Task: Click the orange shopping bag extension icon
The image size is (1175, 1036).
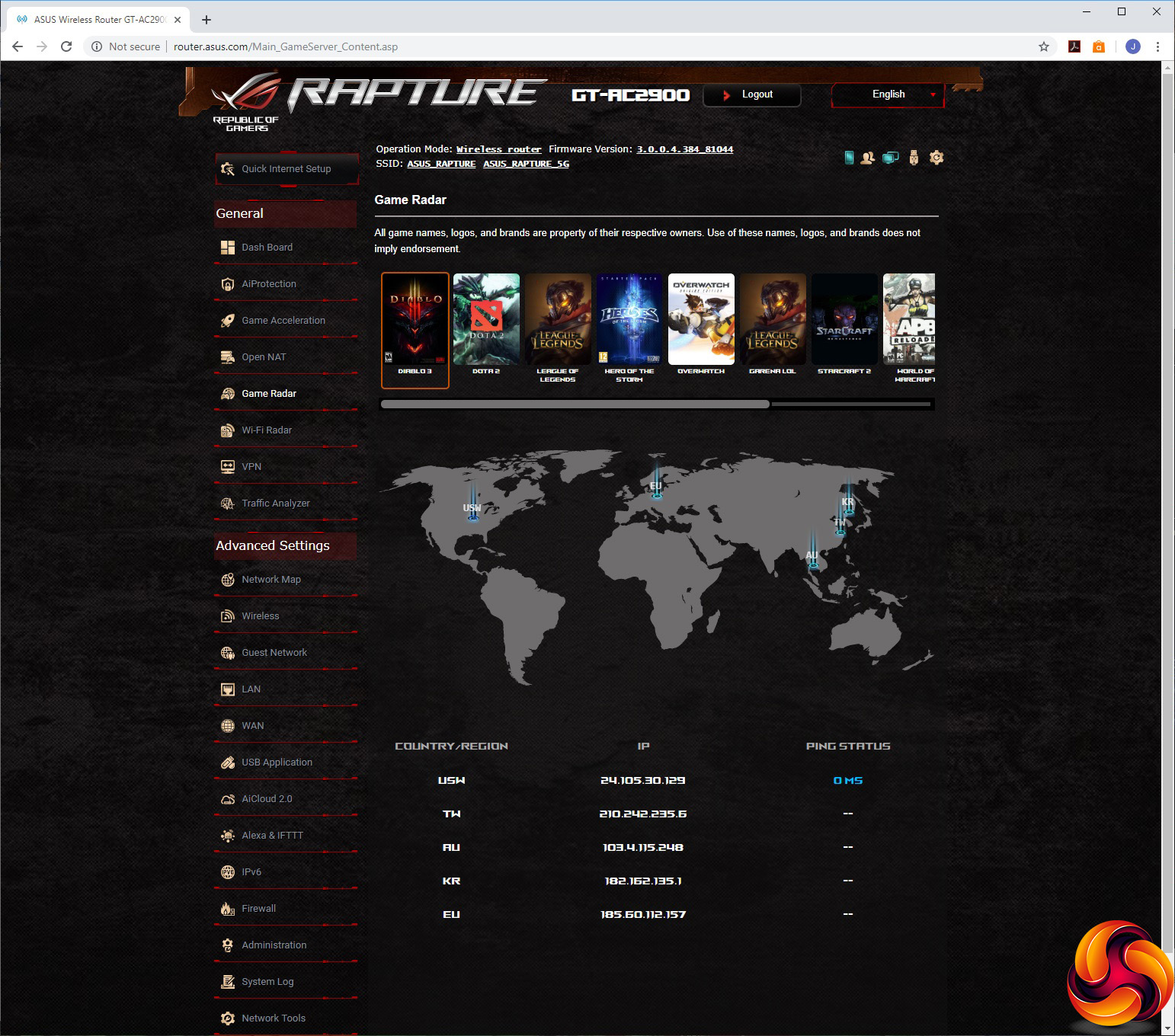Action: (x=1099, y=46)
